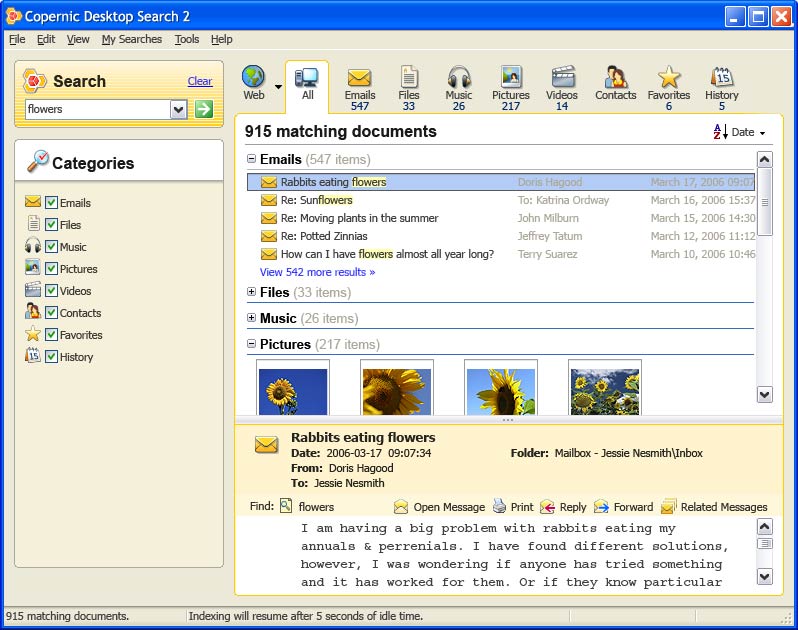
Task: Click the green search go arrow
Action: pos(204,109)
